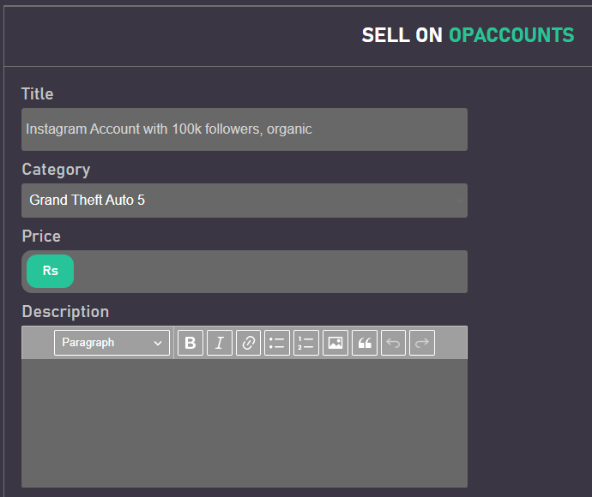Click the Description field label
This screenshot has height=497, width=592.
[x=65, y=312]
